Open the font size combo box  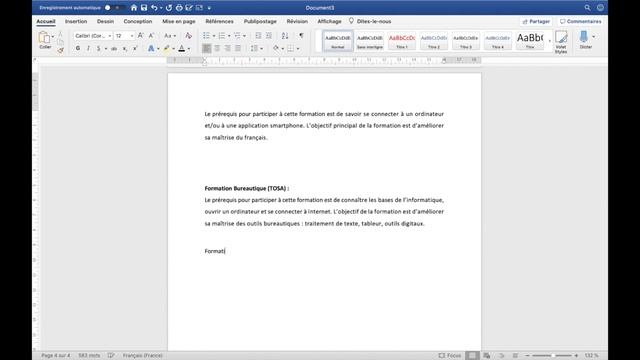coord(124,36)
